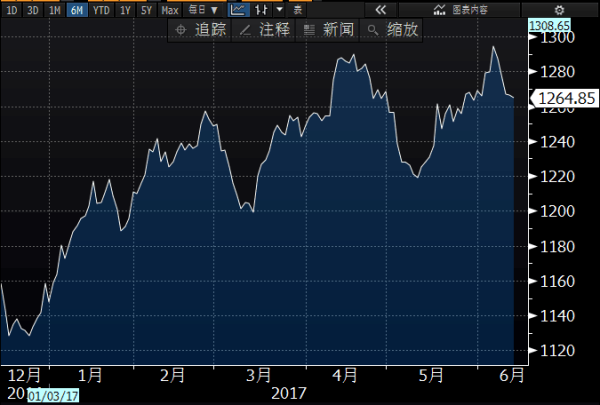
Task: Open the 每日 frequency dropdown
Action: [205, 10]
